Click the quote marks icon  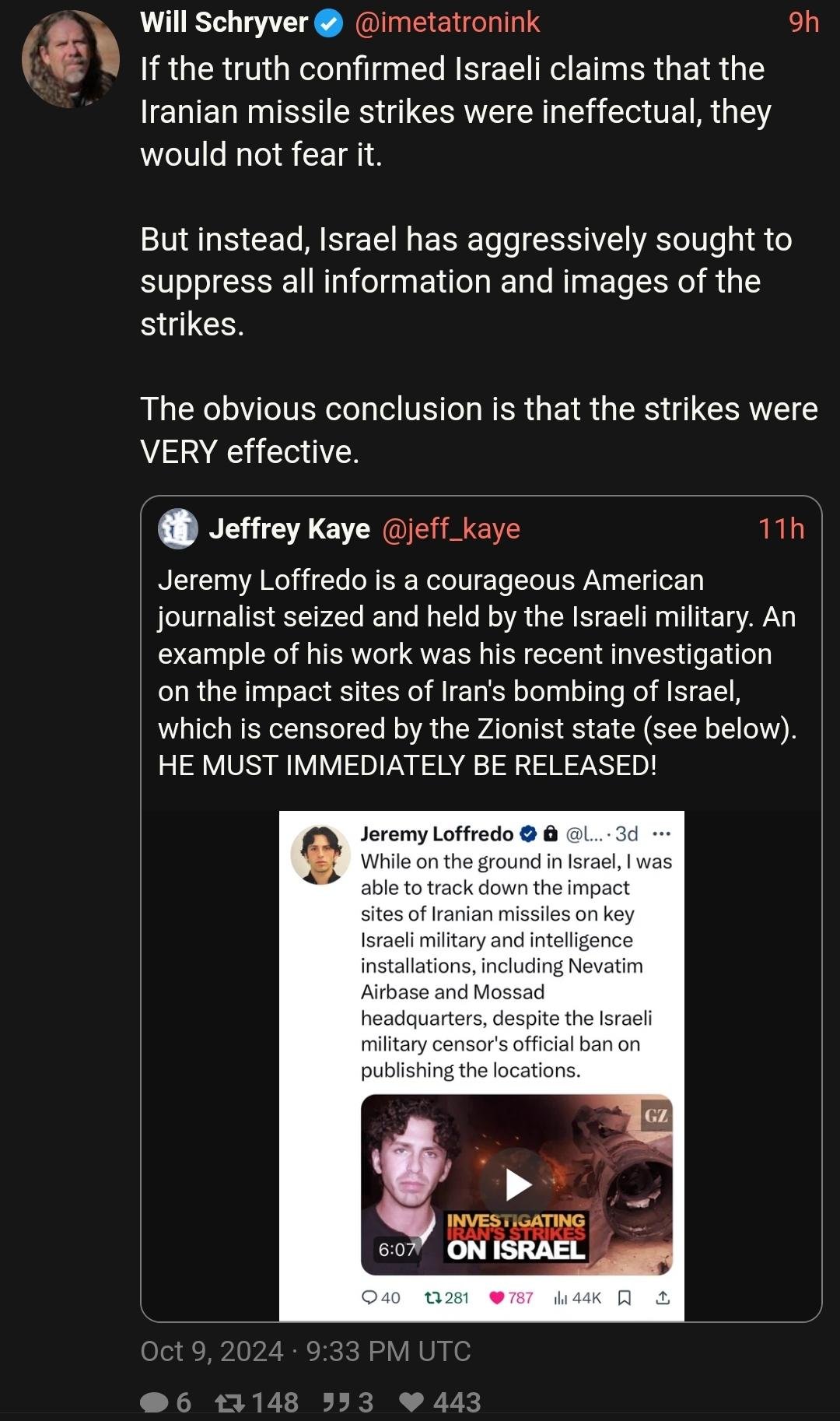[336, 1402]
